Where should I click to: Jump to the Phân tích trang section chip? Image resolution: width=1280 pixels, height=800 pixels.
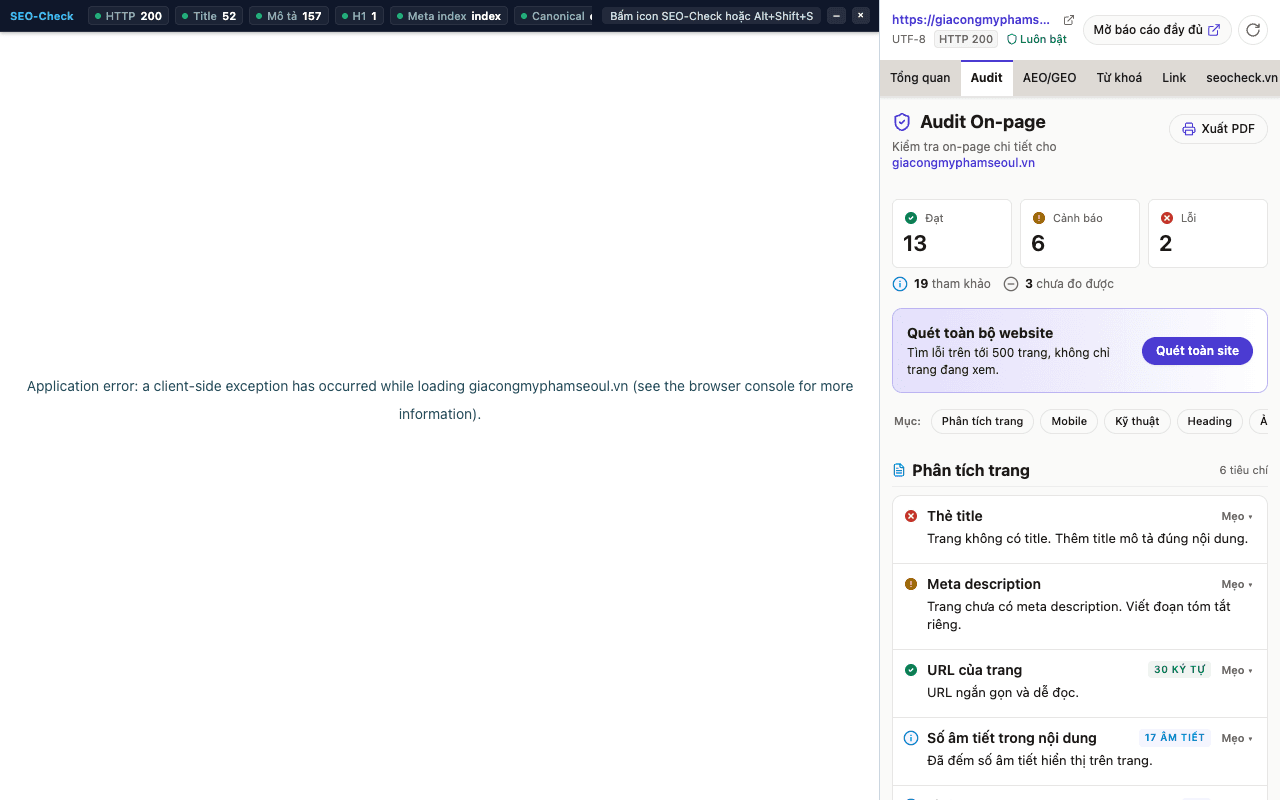[982, 421]
